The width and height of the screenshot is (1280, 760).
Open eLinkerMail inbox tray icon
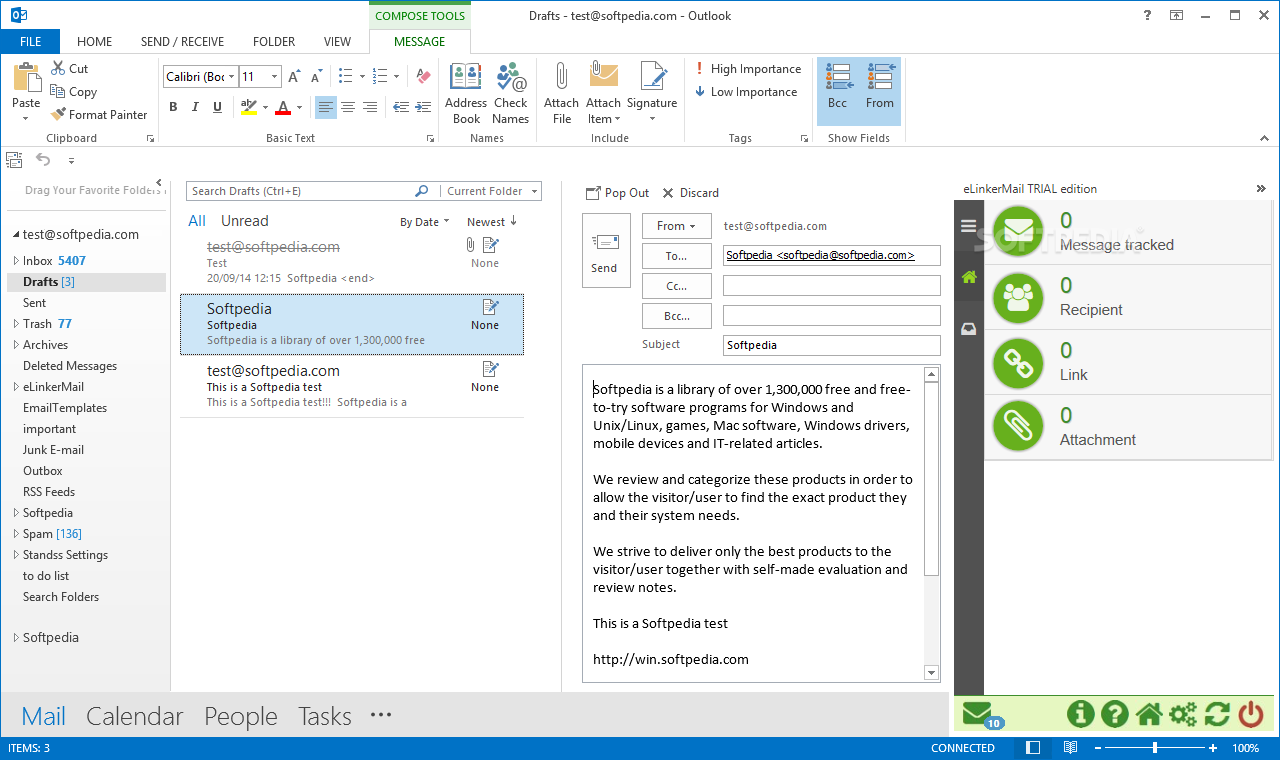pos(968,329)
